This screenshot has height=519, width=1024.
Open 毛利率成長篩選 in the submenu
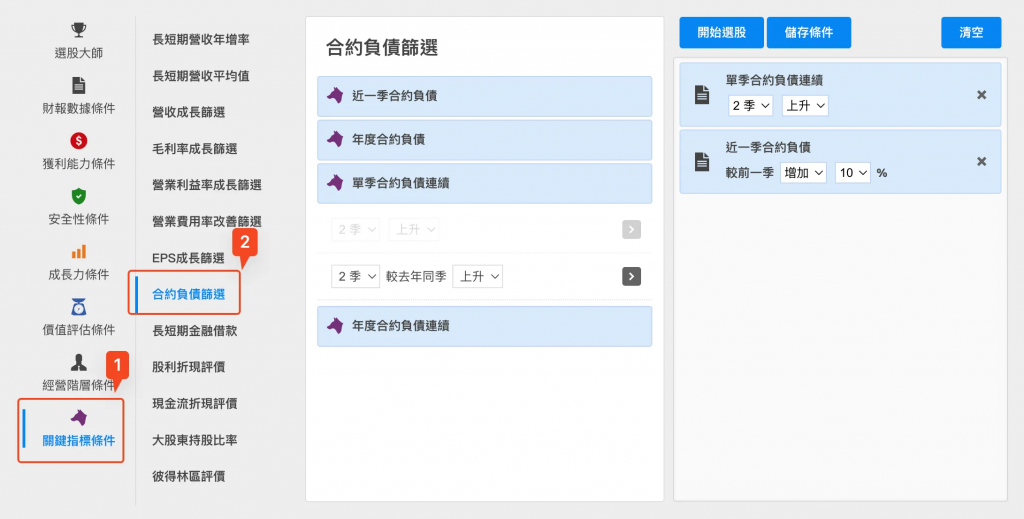pos(194,148)
